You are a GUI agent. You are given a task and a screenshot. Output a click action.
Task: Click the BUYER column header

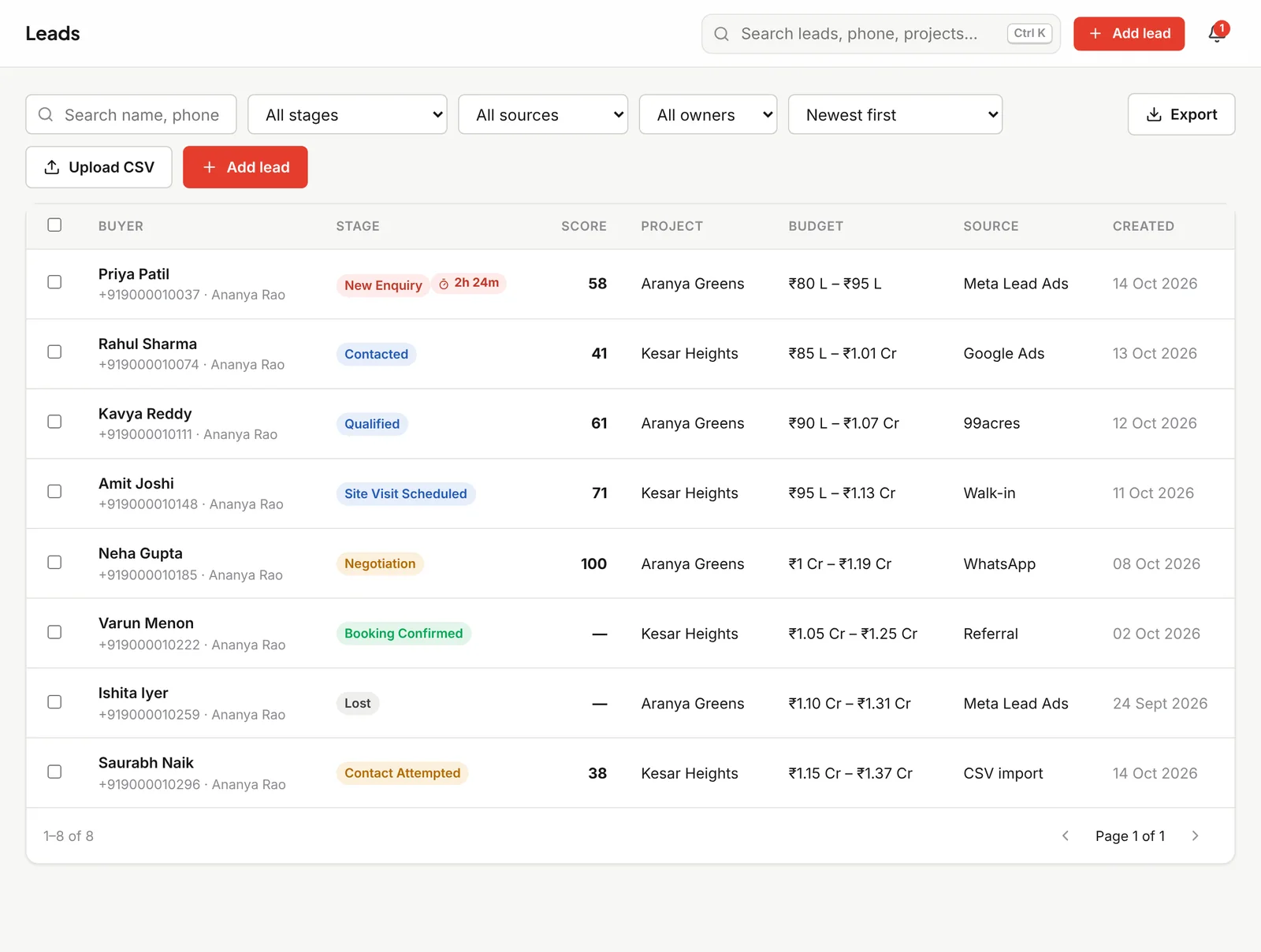click(x=121, y=226)
